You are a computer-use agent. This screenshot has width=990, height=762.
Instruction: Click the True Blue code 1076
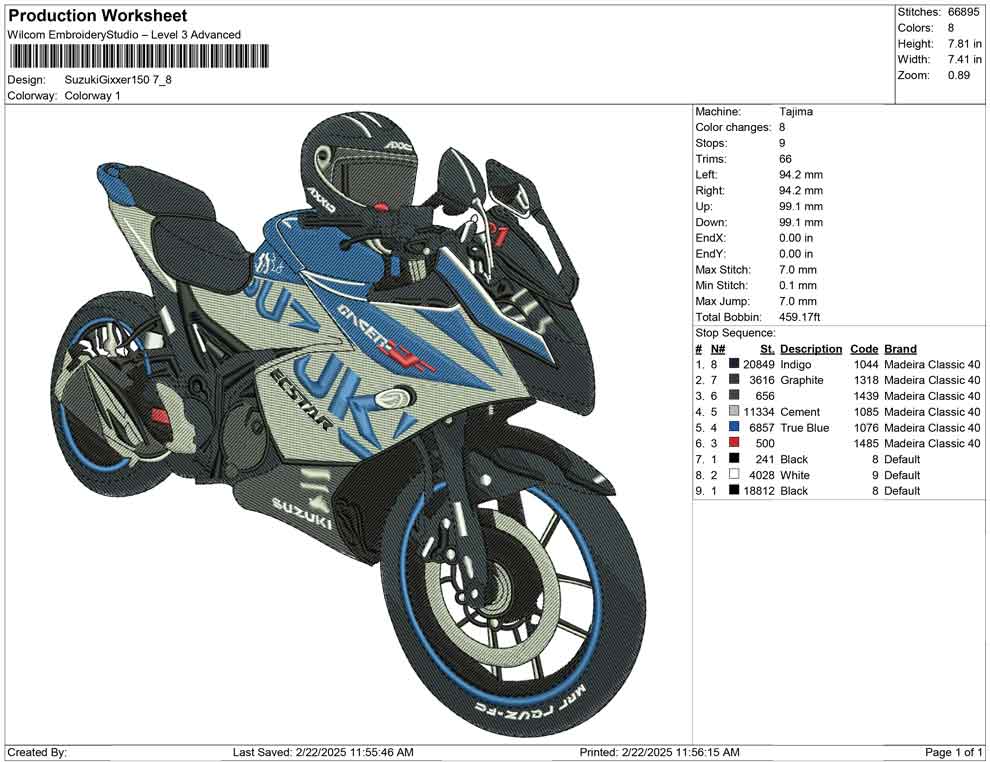tap(866, 427)
